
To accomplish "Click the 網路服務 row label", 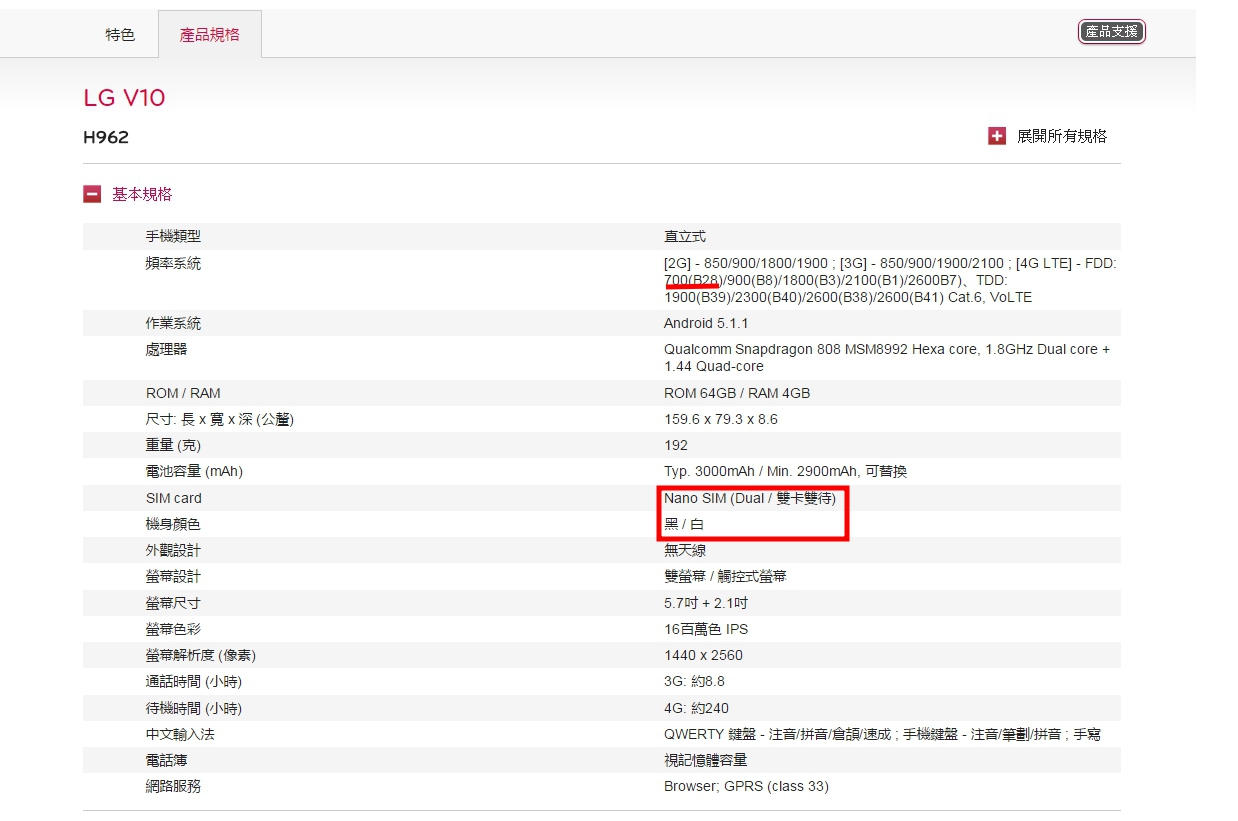I will (173, 786).
